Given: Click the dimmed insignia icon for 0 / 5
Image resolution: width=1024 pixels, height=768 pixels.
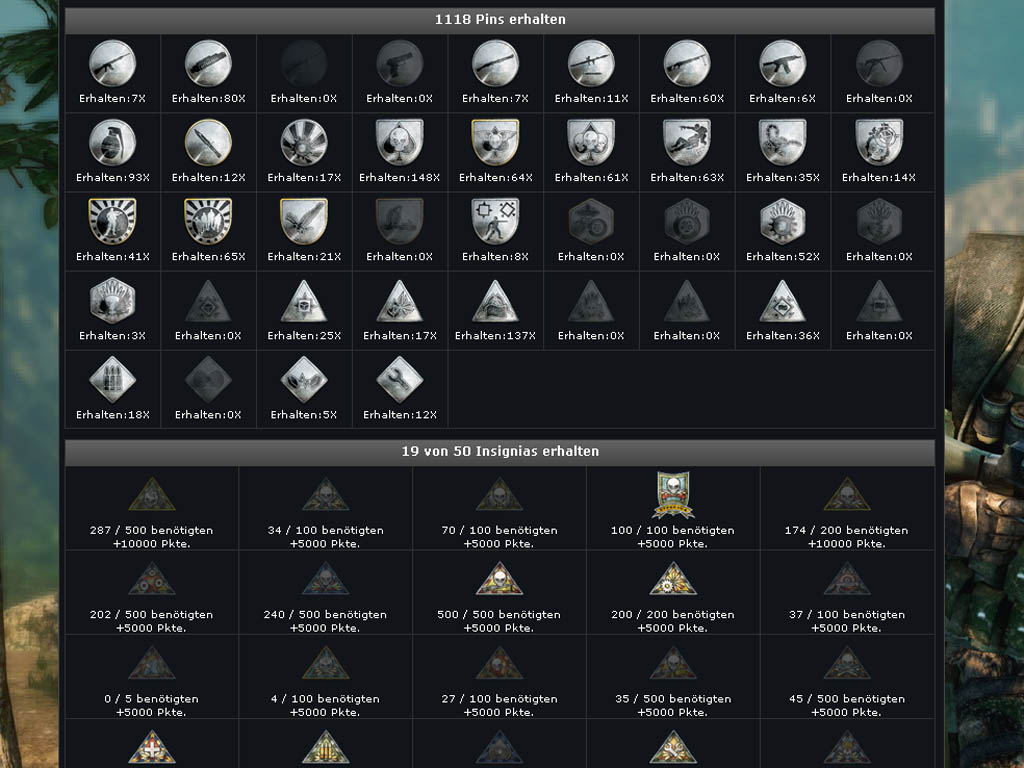Looking at the screenshot, I should pyautogui.click(x=152, y=663).
